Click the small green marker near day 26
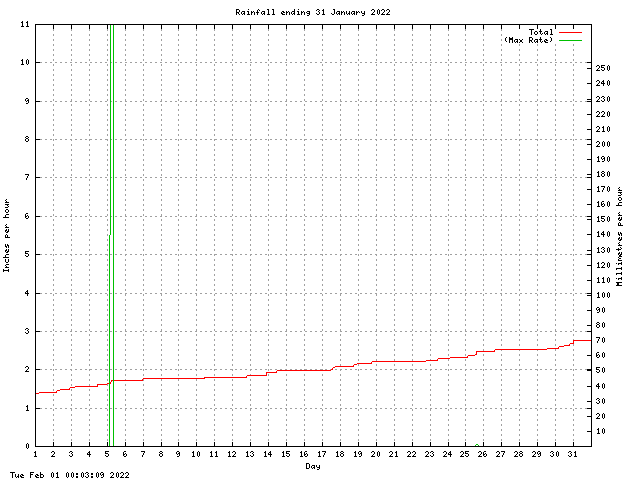This screenshot has height=480, width=640. point(477,445)
